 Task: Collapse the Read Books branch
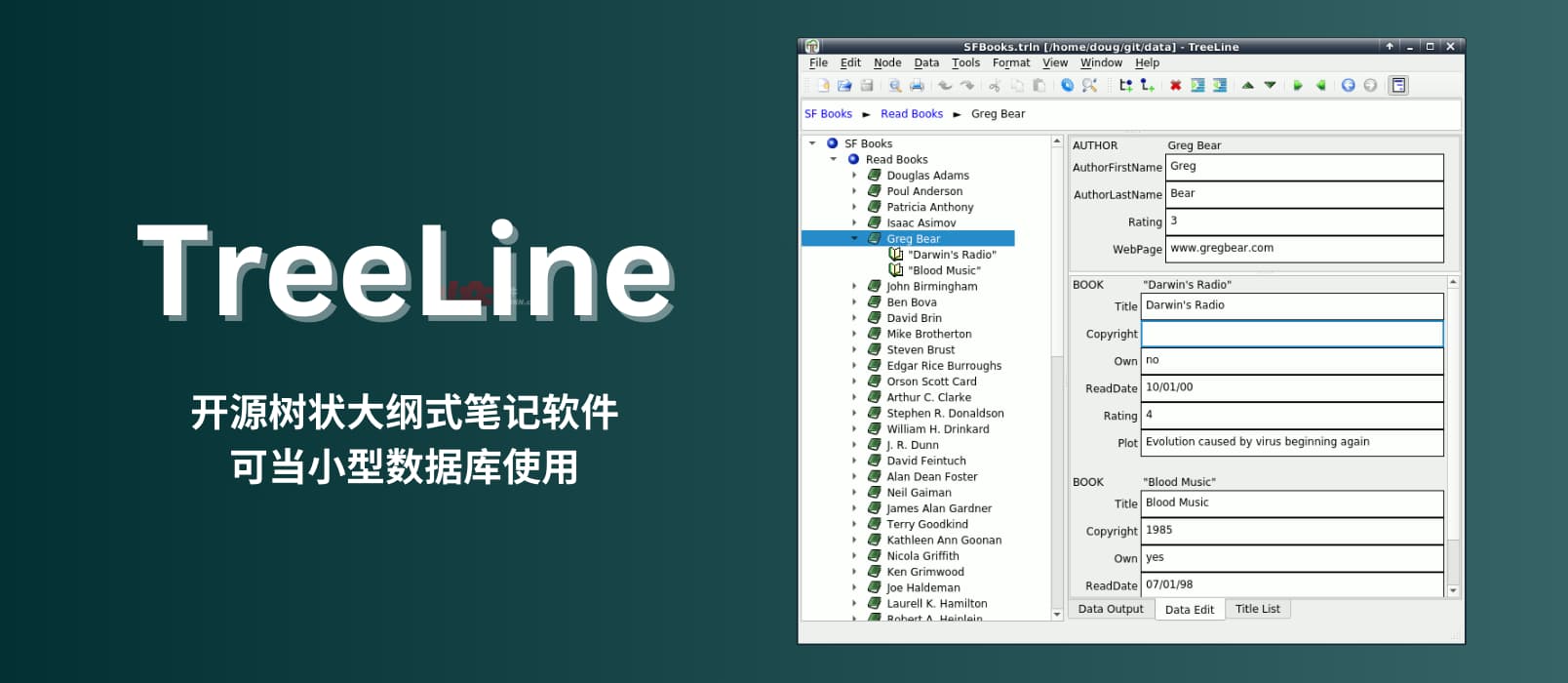[x=834, y=159]
